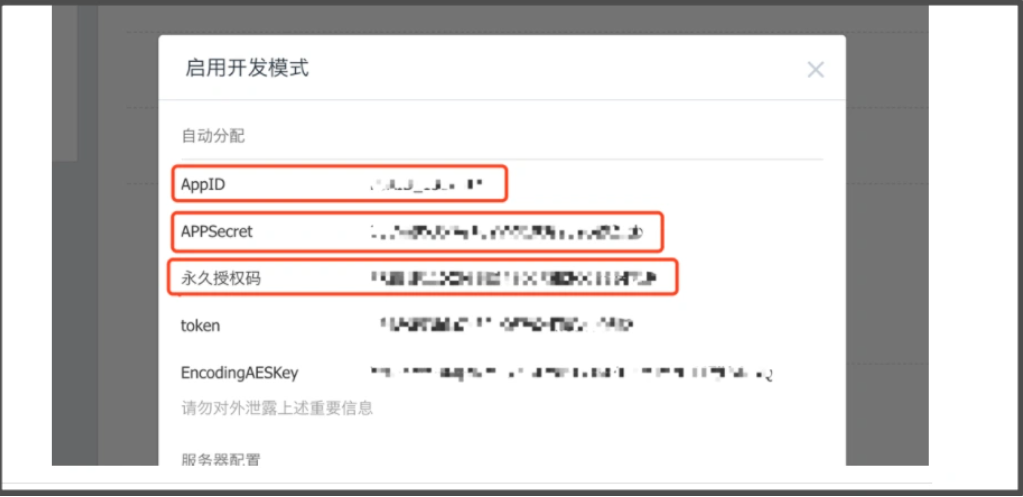The height and width of the screenshot is (497, 1023).
Task: Click the dimmed overlay left of the dialog
Action: click(128, 261)
